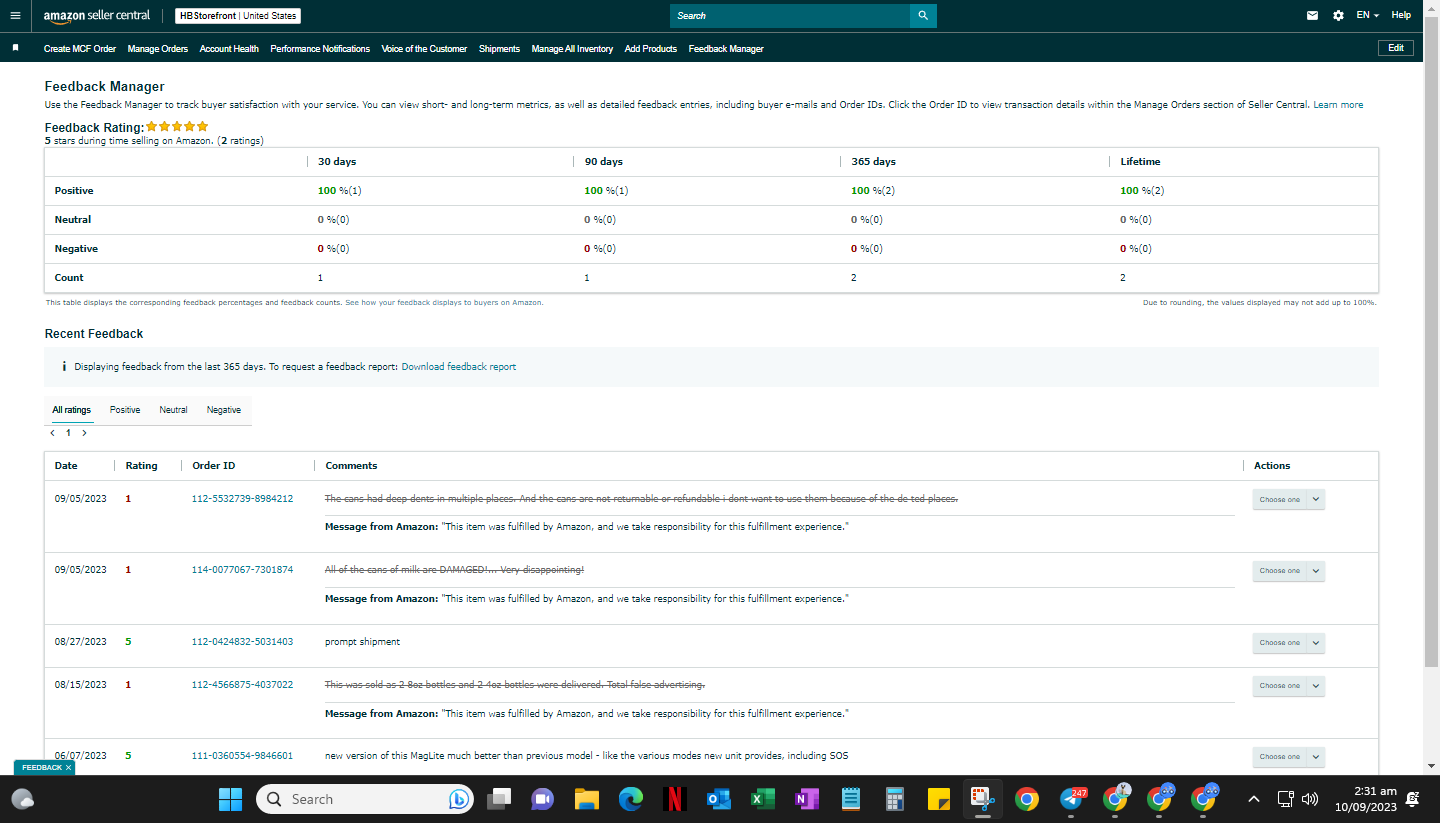Click in the Seller Central search field
The height and width of the screenshot is (823, 1440).
790,16
